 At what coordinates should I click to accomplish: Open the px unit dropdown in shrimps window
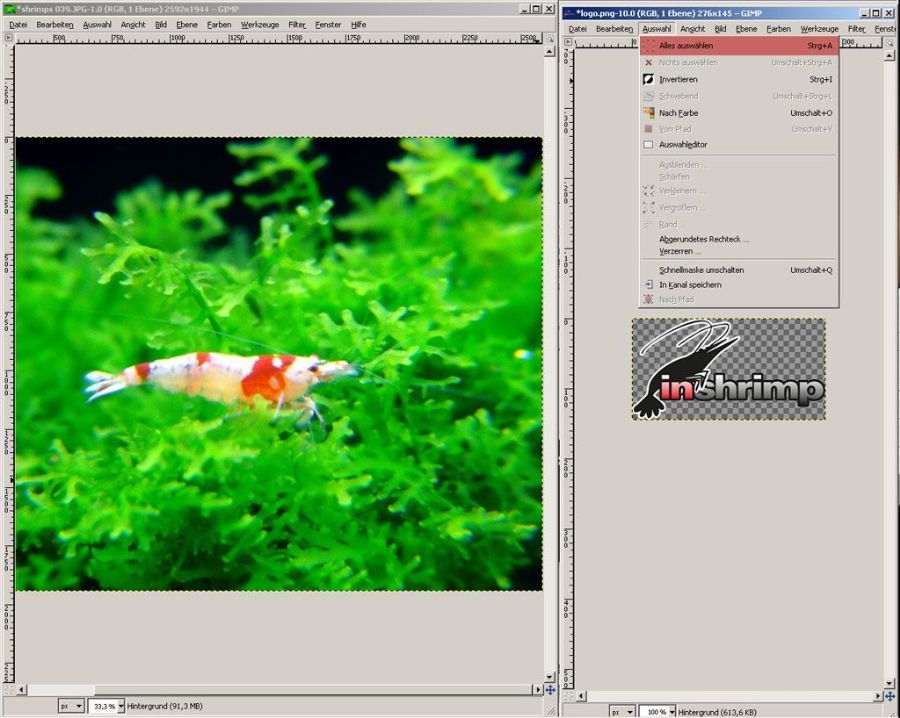point(71,706)
